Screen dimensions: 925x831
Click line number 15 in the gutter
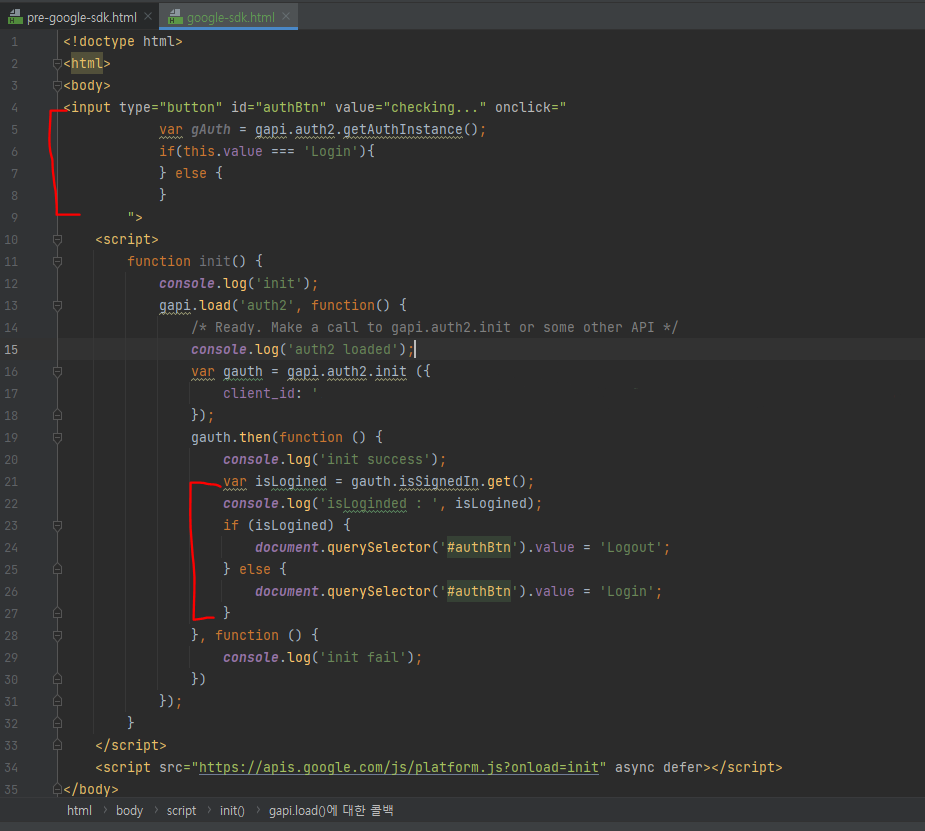tap(11, 350)
